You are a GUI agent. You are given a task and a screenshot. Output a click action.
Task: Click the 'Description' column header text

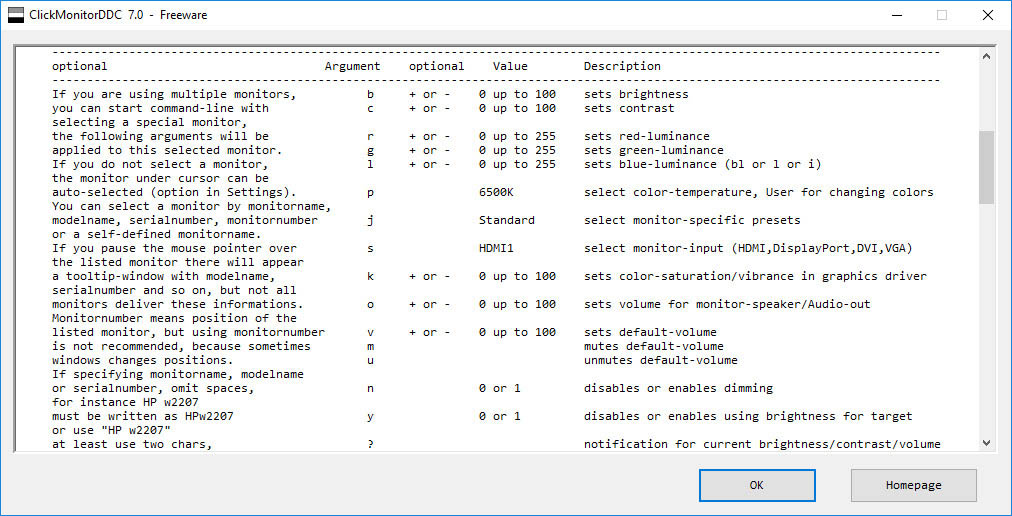tap(622, 66)
